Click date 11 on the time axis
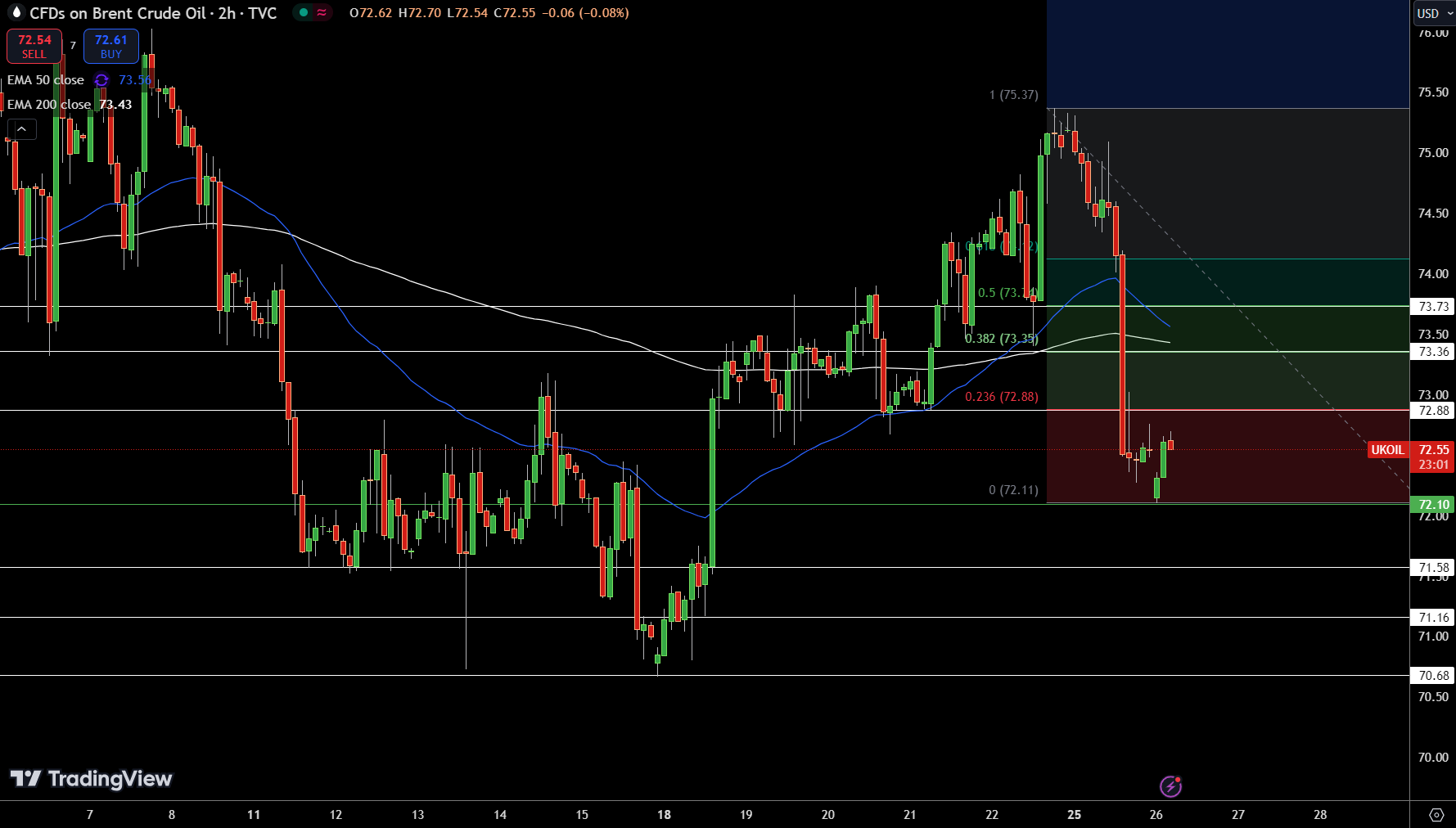 [x=254, y=815]
